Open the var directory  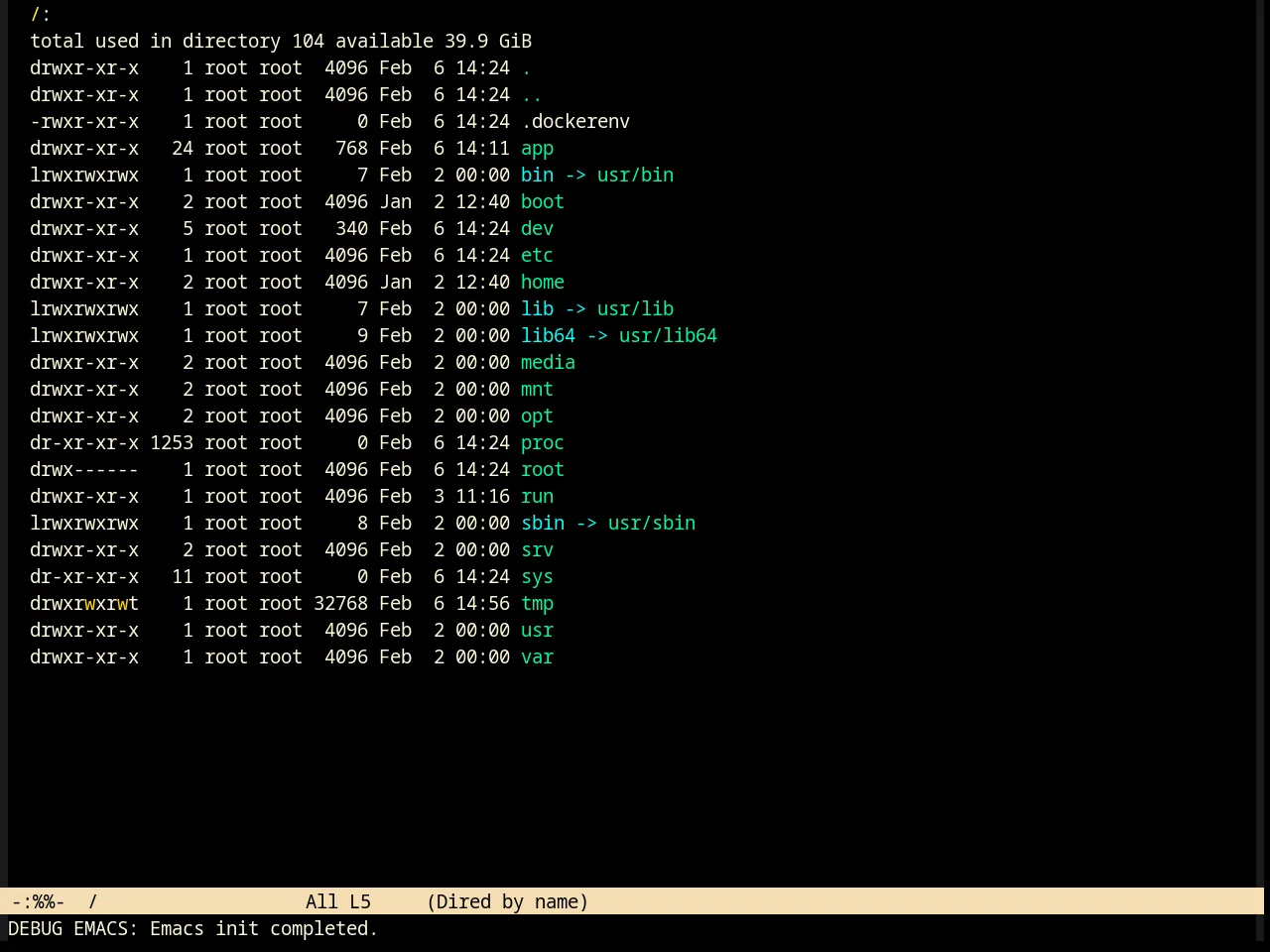point(537,657)
